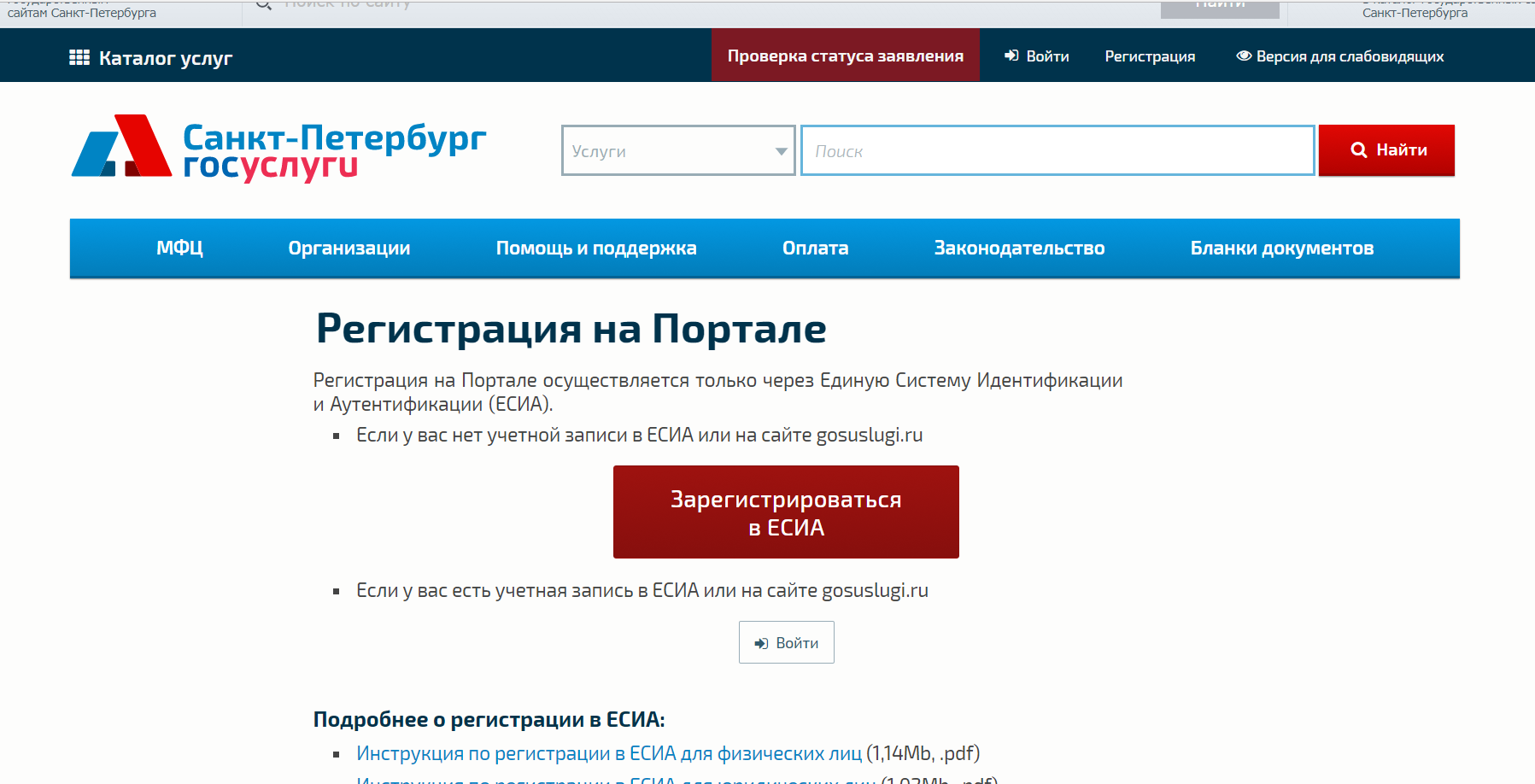Open the Организации menu item
The width and height of the screenshot is (1535, 784).
[349, 248]
